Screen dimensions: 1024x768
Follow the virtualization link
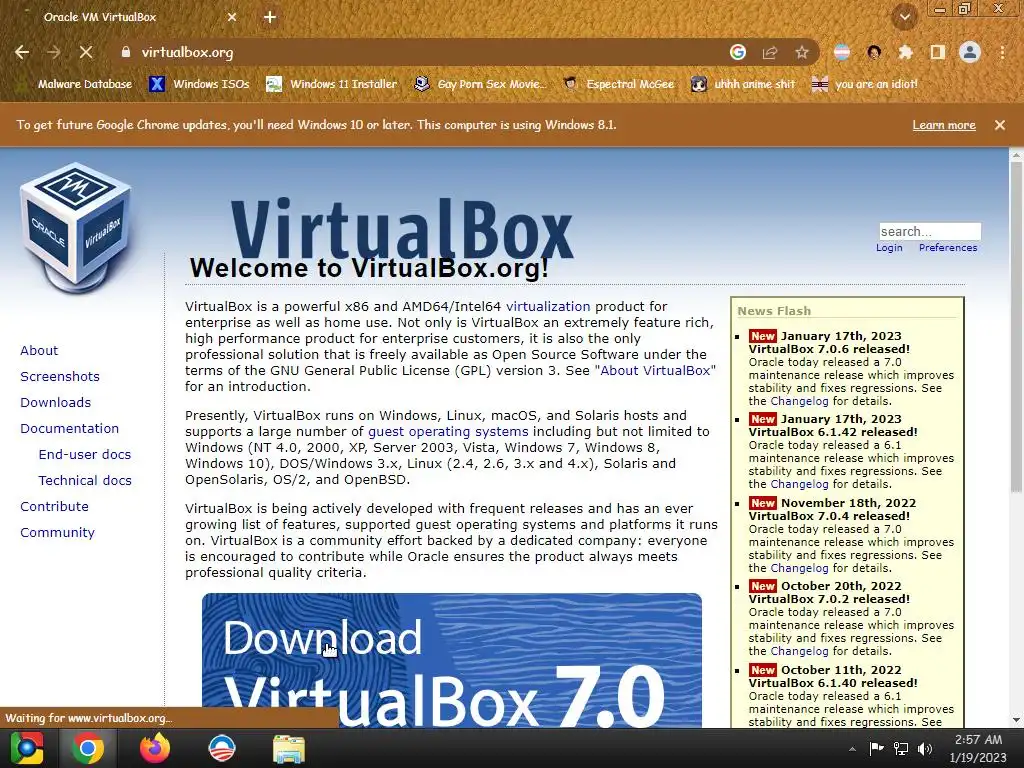(x=548, y=306)
